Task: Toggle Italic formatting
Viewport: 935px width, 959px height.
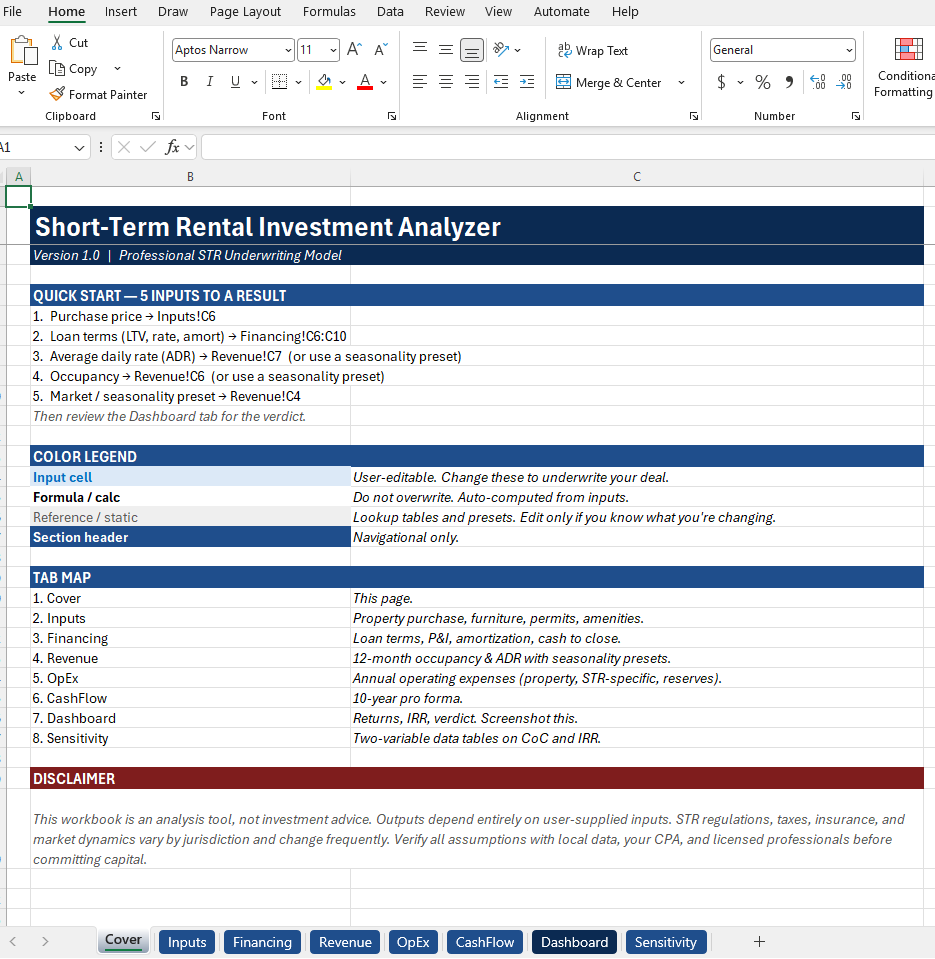Action: coord(210,82)
